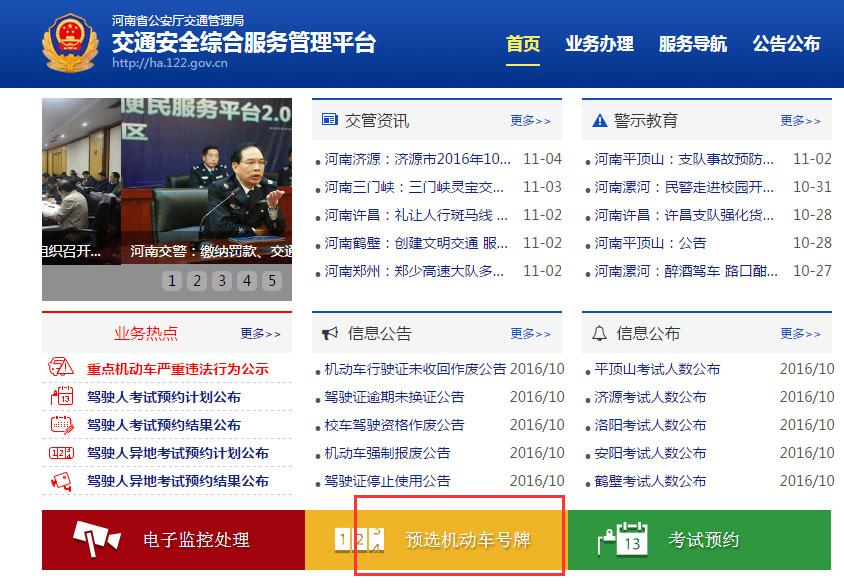
Task: Switch to the 业务办理 menu item
Action: (x=599, y=45)
